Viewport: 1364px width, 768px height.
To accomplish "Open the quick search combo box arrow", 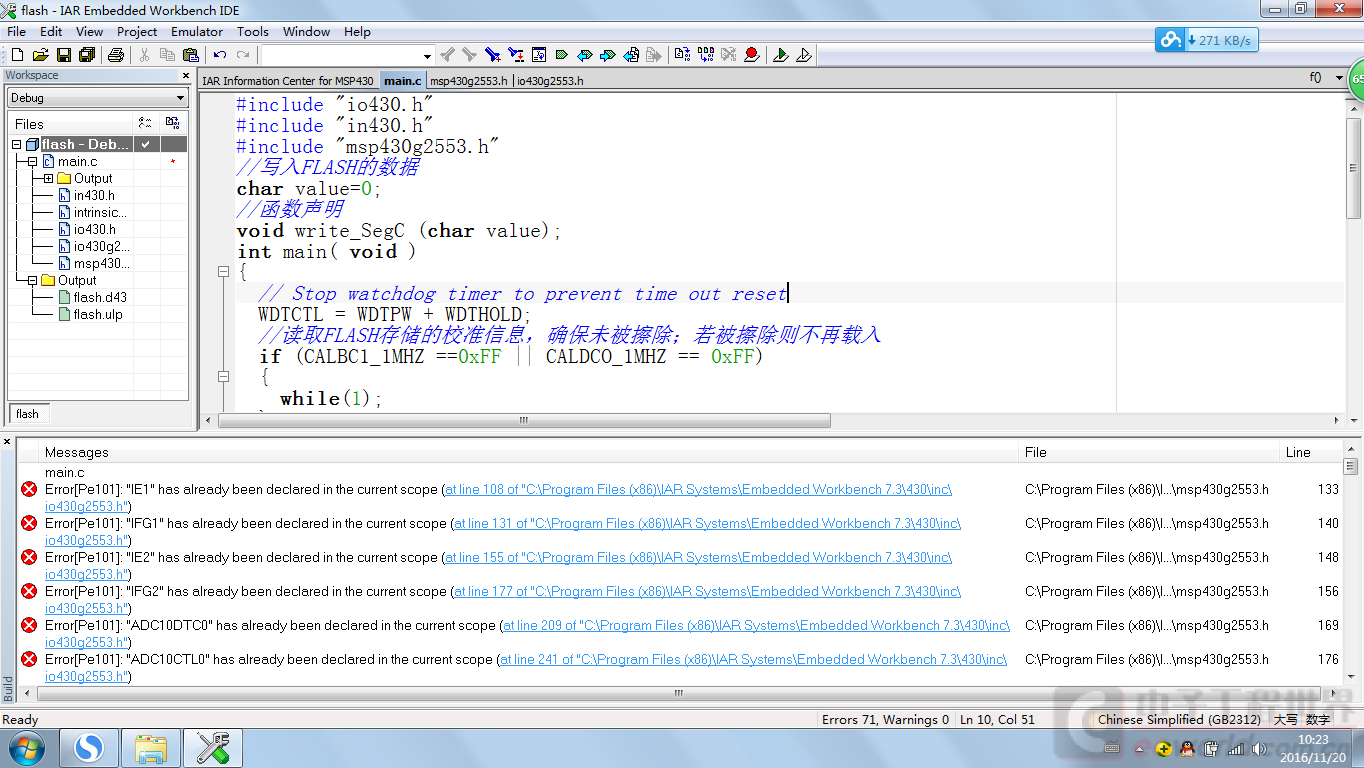I will coord(427,56).
